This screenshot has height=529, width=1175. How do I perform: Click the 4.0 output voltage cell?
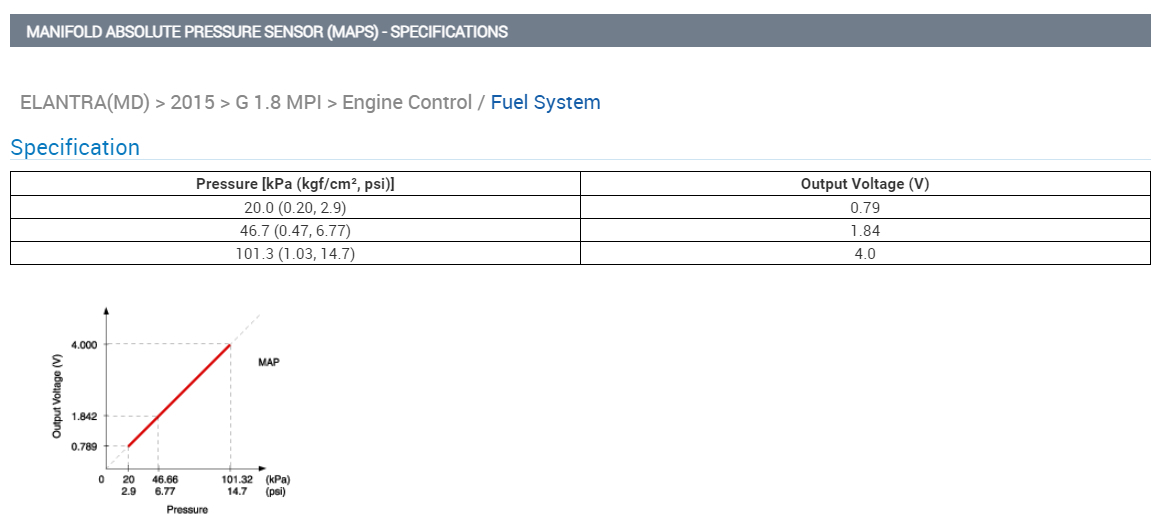[865, 254]
